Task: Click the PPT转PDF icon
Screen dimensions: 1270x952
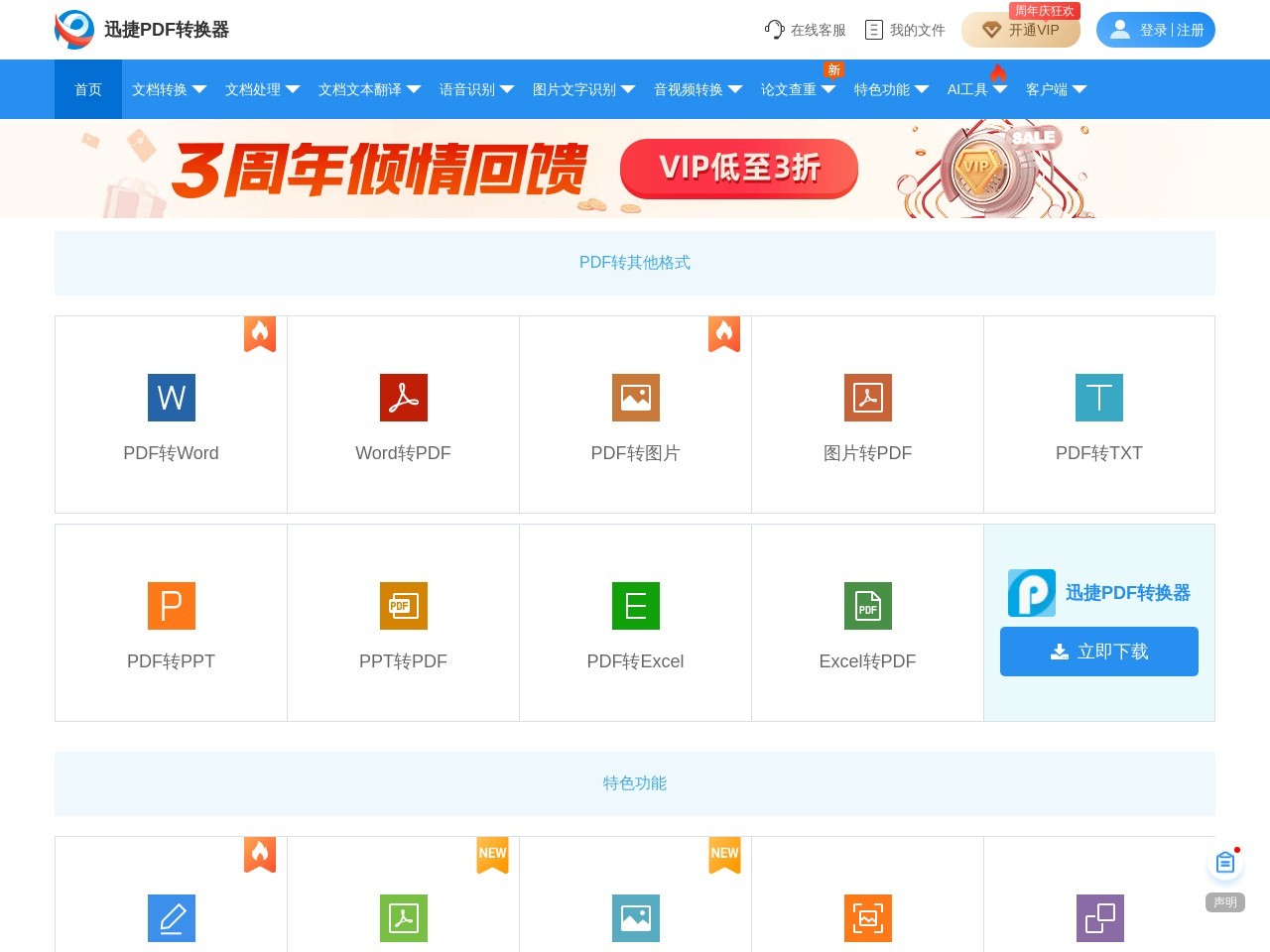Action: coord(403,606)
